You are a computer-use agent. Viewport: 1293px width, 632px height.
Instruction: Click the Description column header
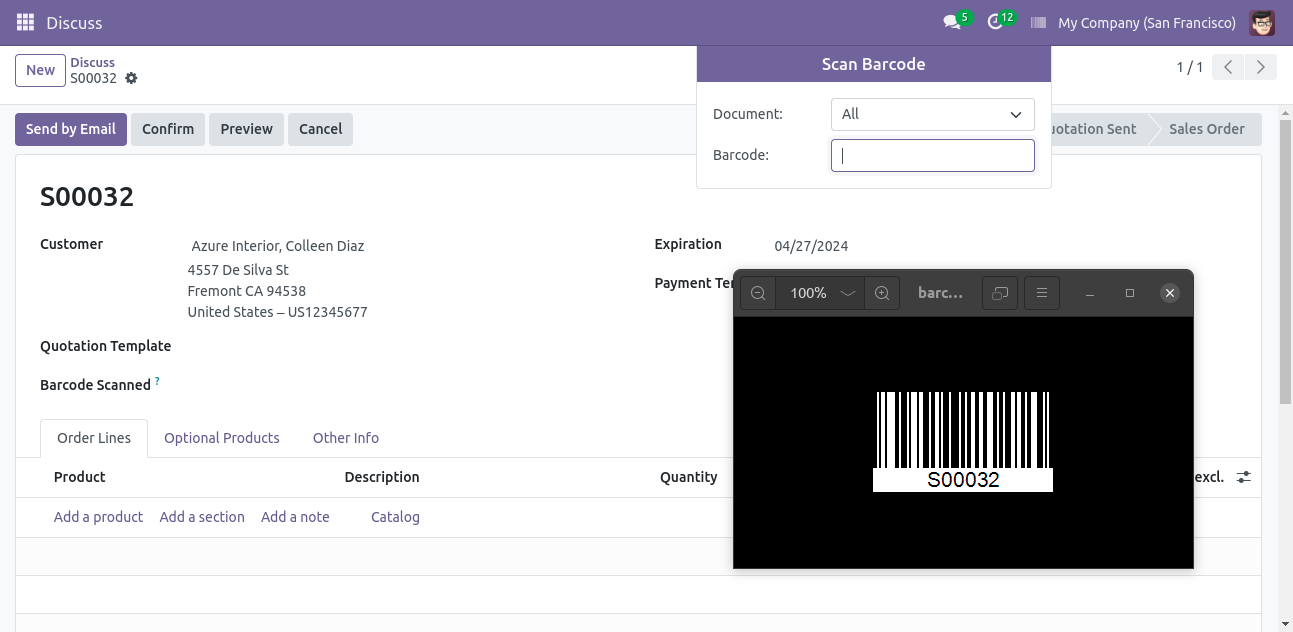click(382, 477)
